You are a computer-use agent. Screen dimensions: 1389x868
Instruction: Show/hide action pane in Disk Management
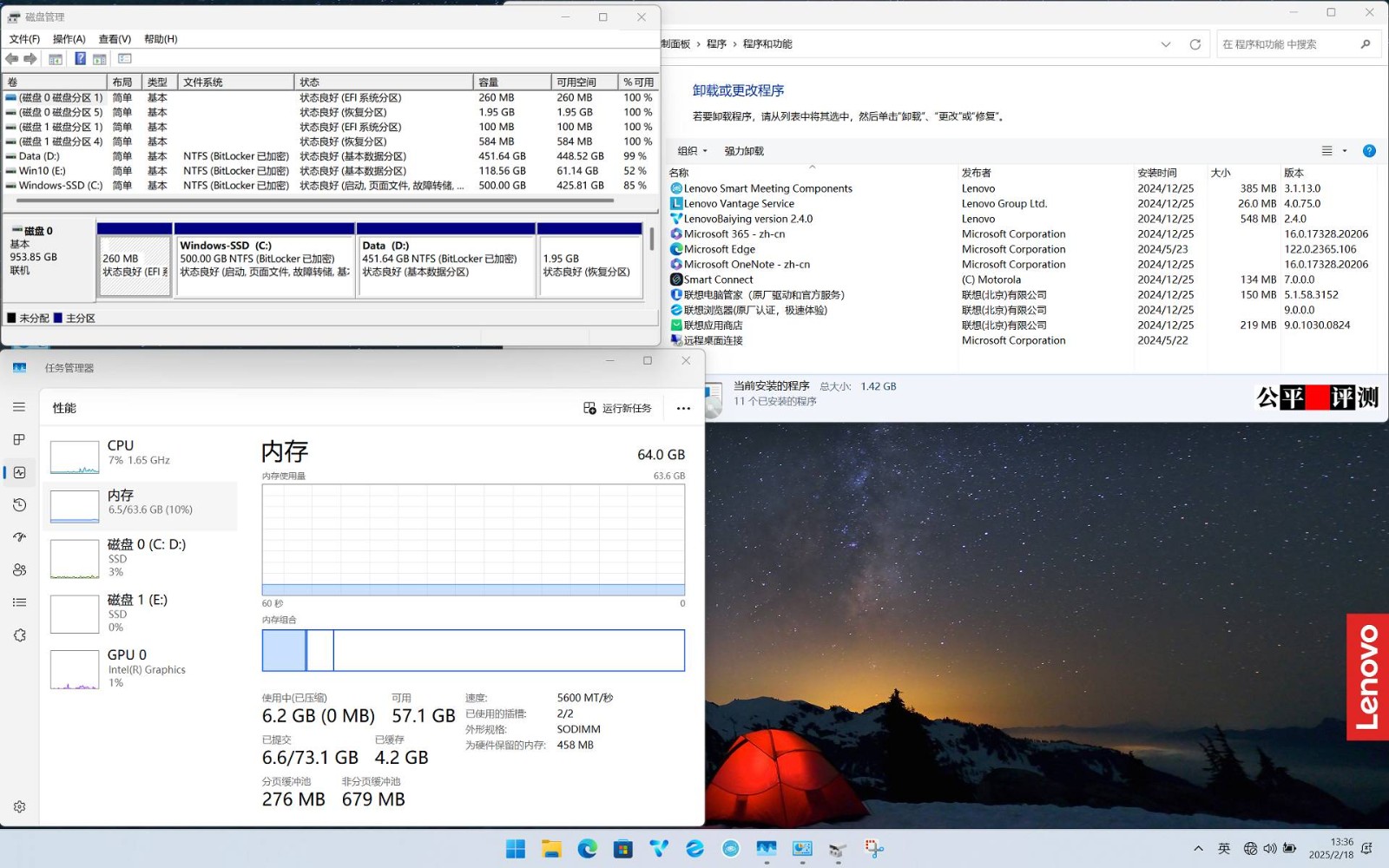(x=100, y=59)
